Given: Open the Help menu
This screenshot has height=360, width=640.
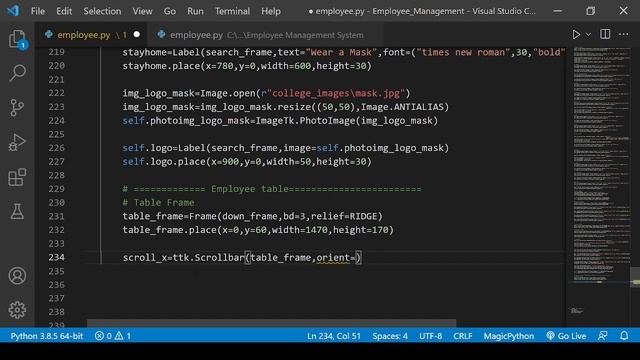Looking at the screenshot, I should pos(271,11).
